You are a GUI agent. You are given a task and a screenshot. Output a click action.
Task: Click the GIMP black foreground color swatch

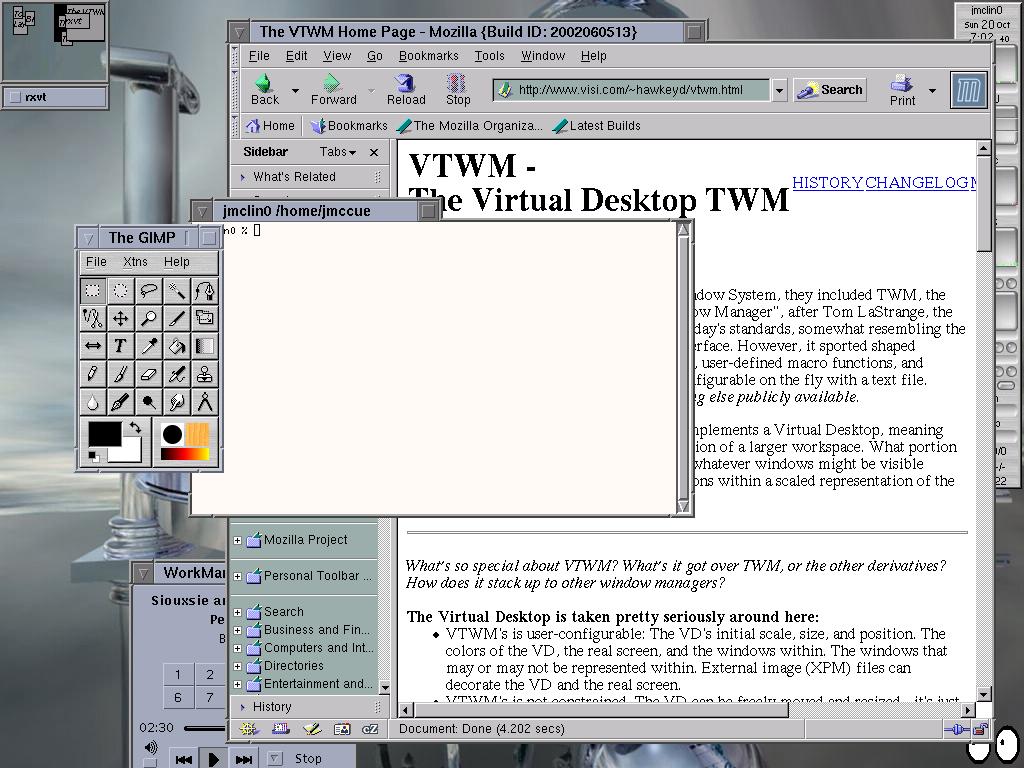pos(104,434)
